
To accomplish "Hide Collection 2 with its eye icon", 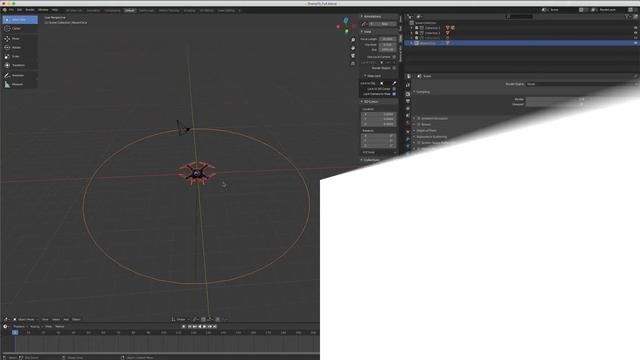I will (x=636, y=33).
